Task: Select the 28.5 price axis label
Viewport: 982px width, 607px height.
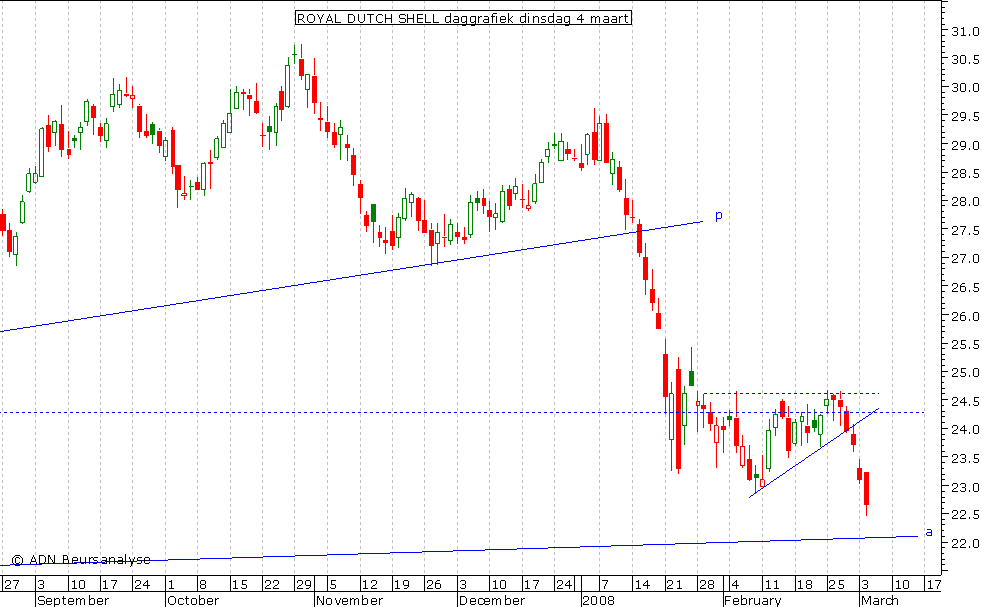Action: (964, 173)
